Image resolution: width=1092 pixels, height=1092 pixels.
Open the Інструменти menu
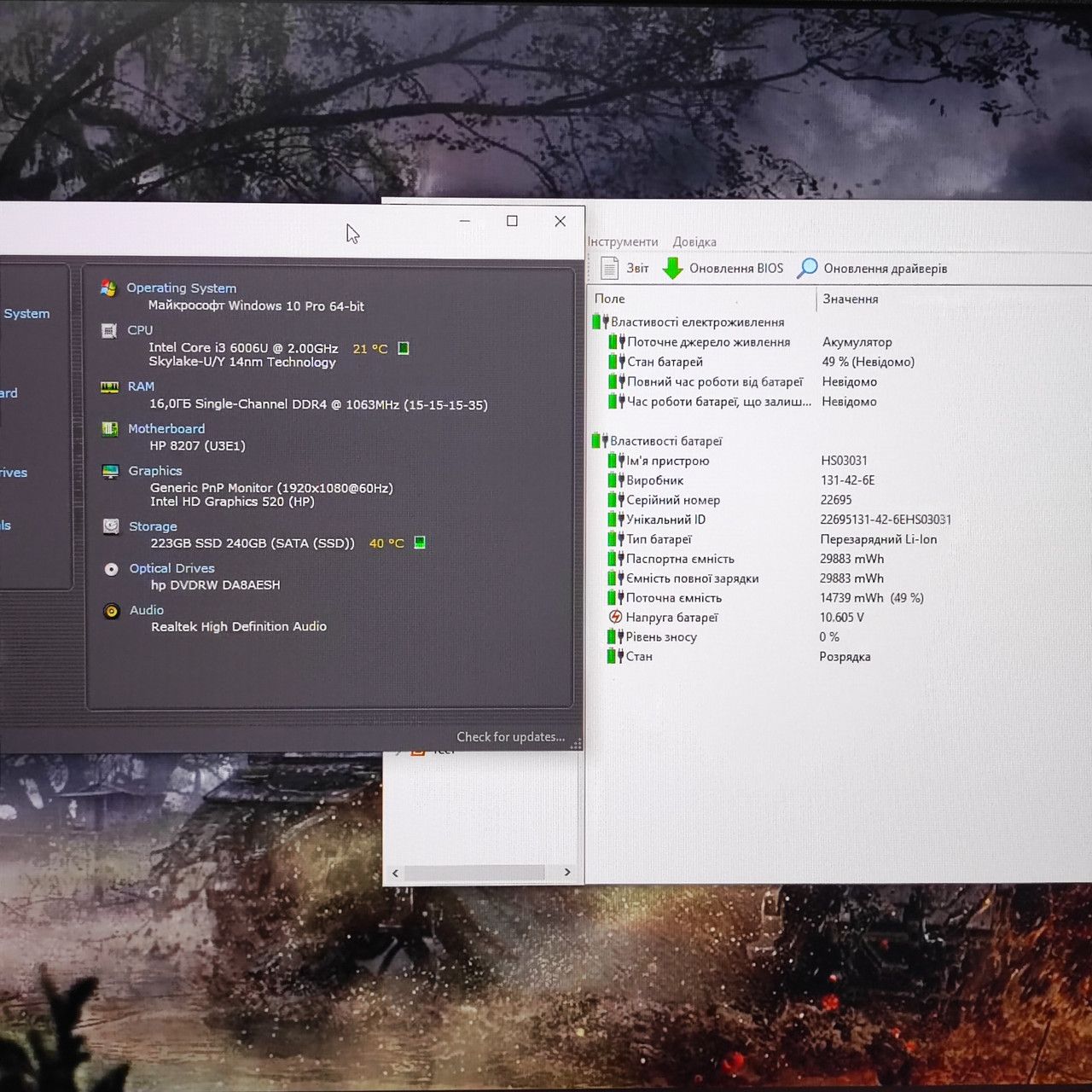click(623, 242)
